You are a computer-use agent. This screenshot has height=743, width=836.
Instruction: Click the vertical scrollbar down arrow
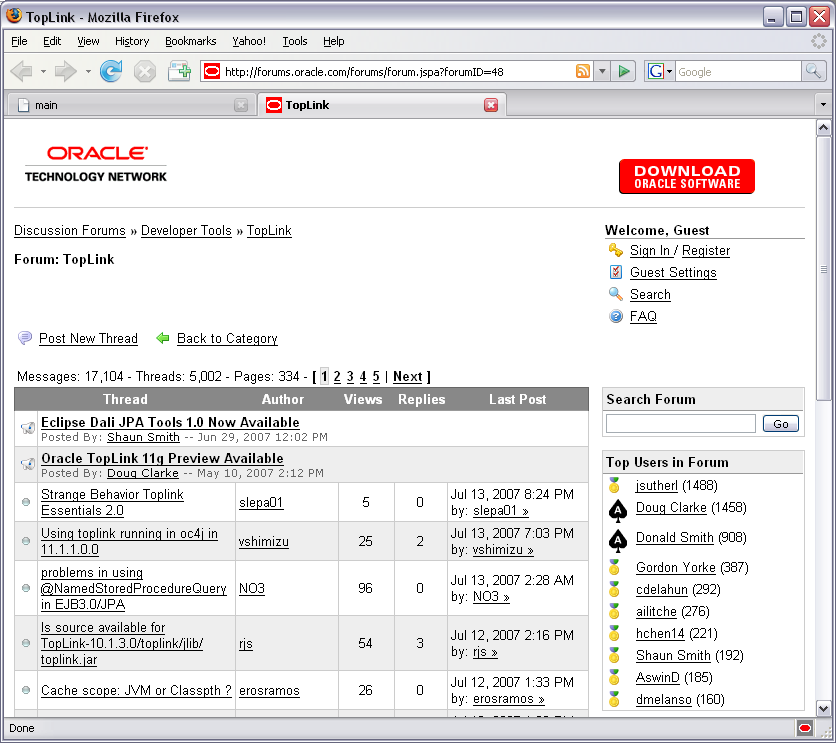(x=823, y=708)
